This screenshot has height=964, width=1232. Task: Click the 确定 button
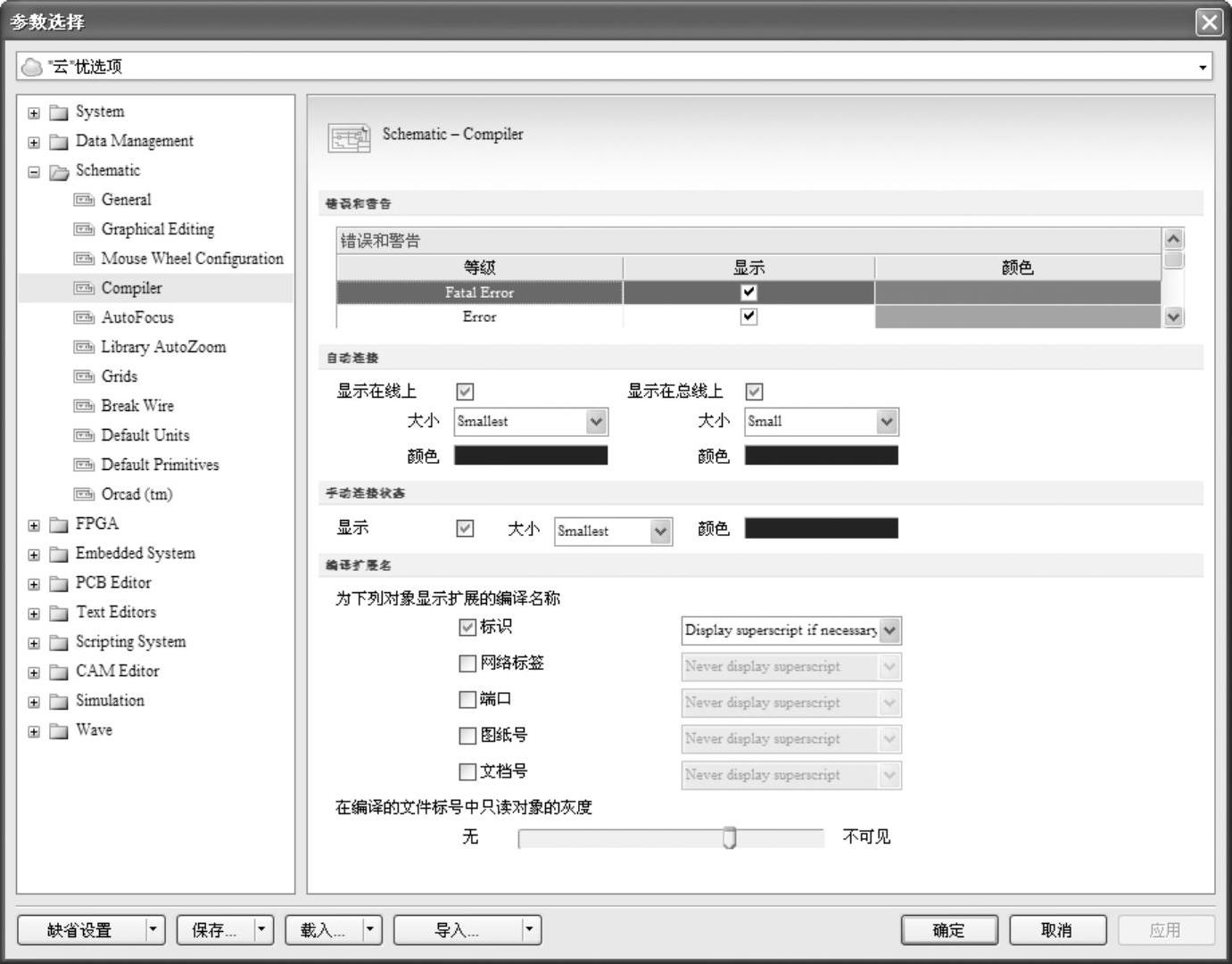coord(949,930)
